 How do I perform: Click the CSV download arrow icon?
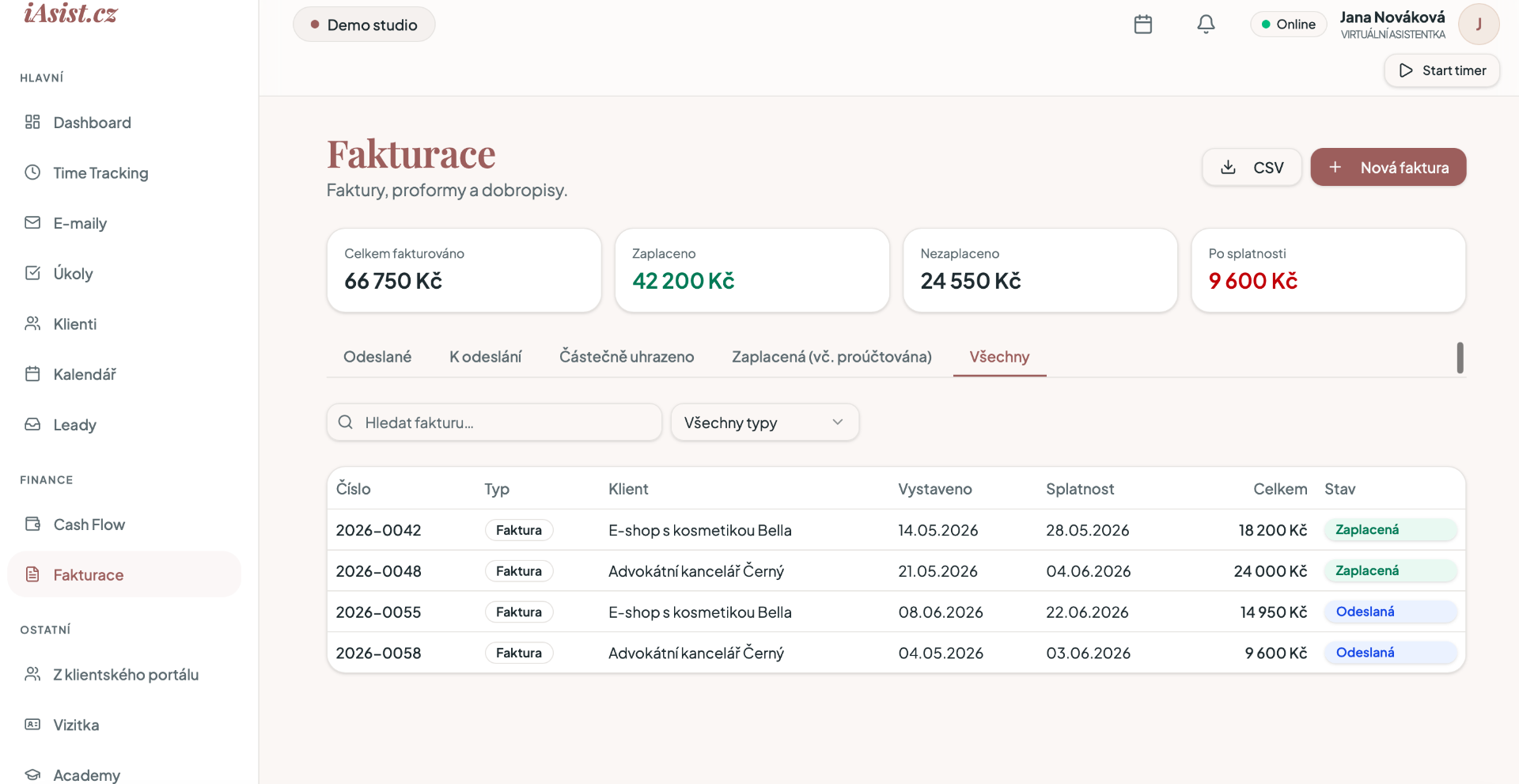coord(1228,167)
